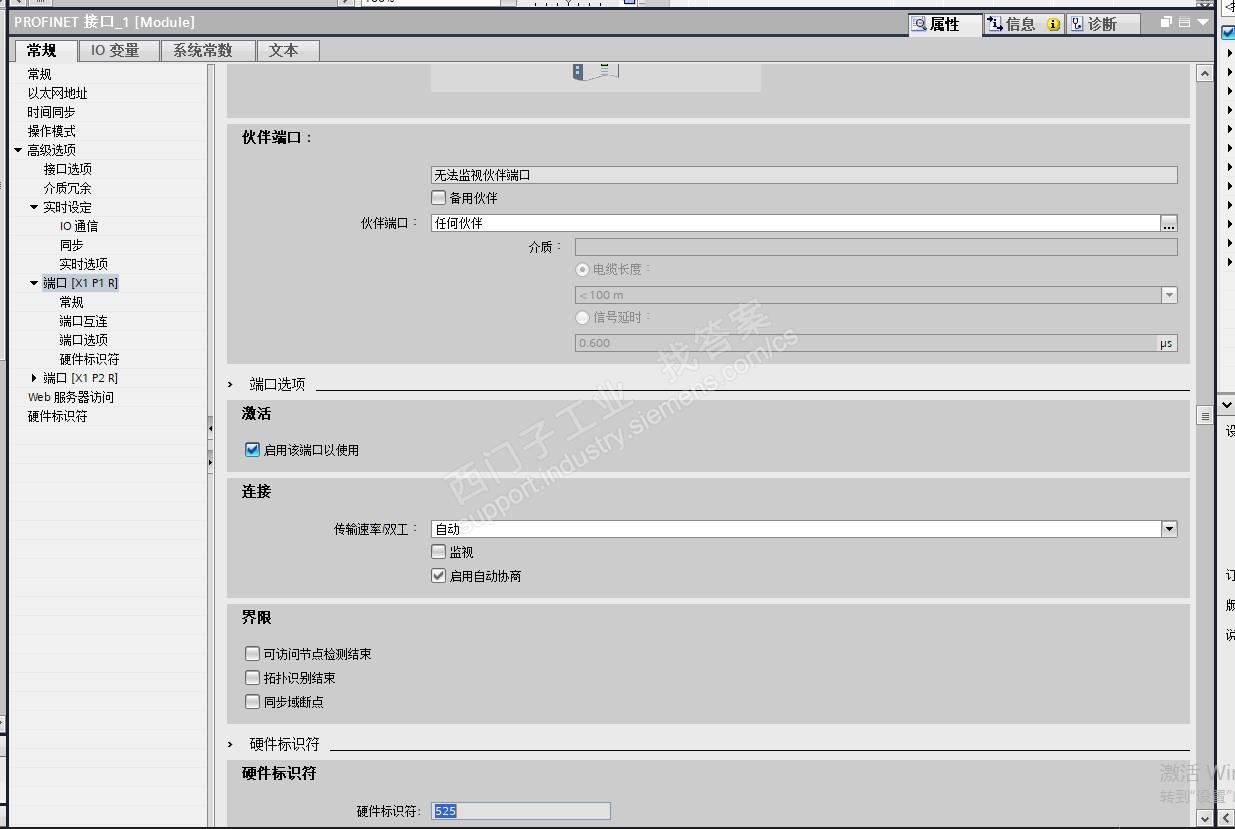Toggle 同步域断点 checkbox

pos(252,702)
